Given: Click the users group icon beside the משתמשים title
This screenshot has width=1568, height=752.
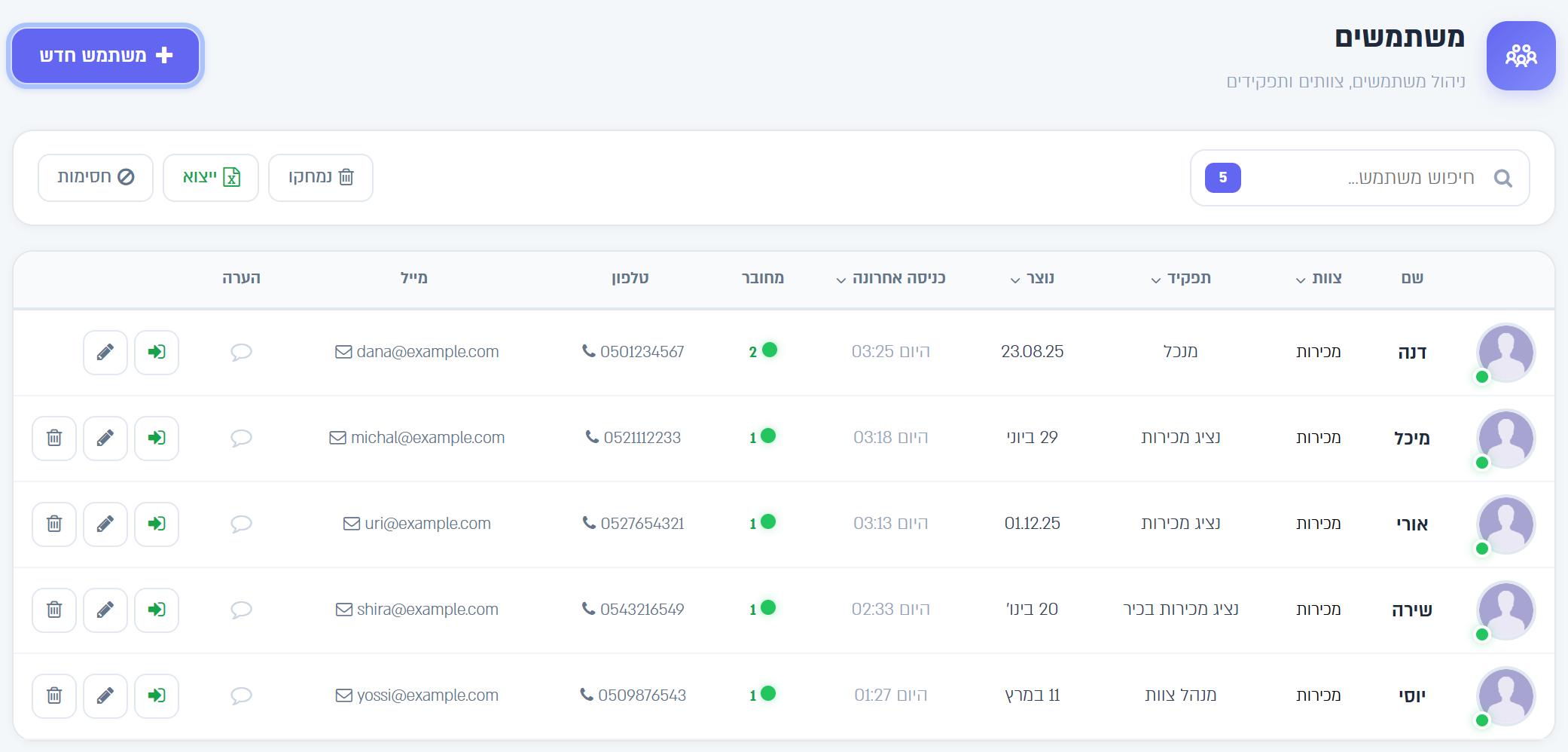Looking at the screenshot, I should [1521, 56].
